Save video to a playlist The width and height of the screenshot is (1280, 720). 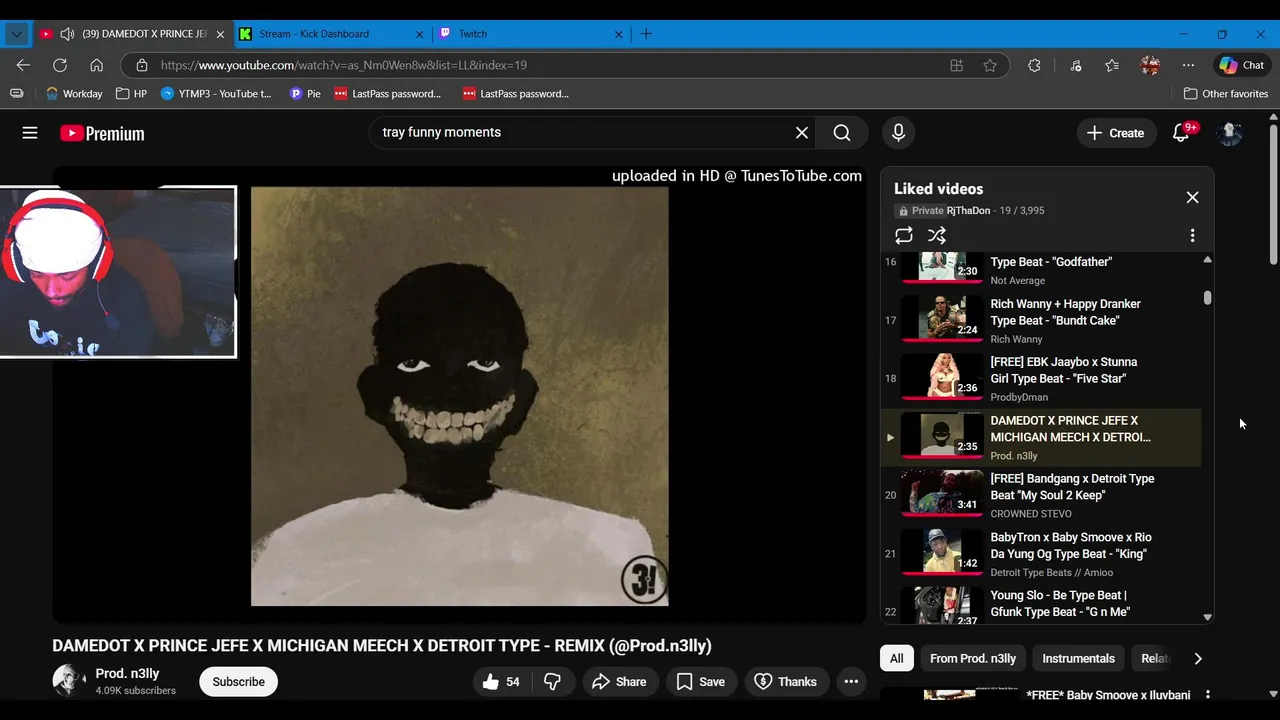[x=700, y=682]
